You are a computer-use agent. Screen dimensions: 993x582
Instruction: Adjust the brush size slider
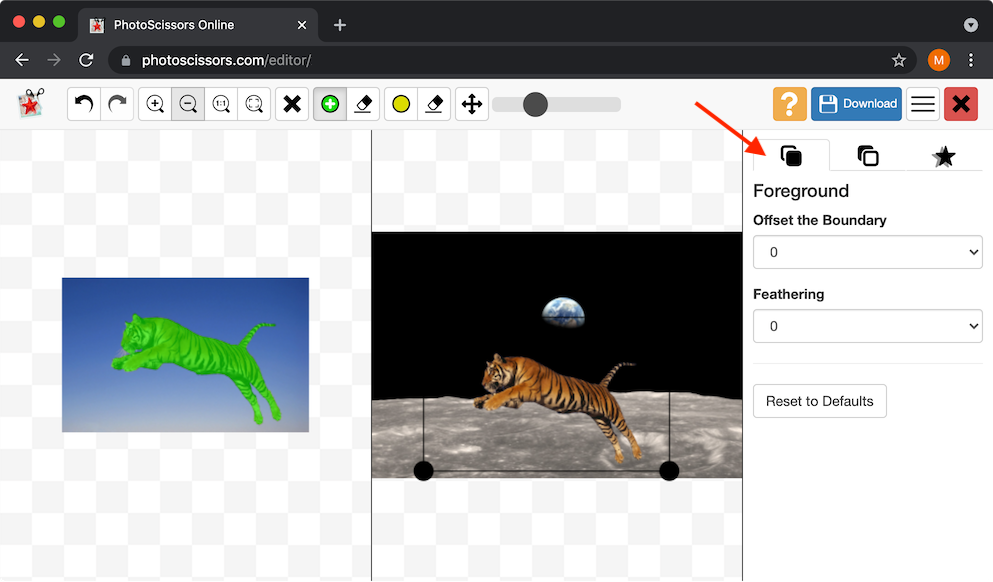(x=535, y=103)
